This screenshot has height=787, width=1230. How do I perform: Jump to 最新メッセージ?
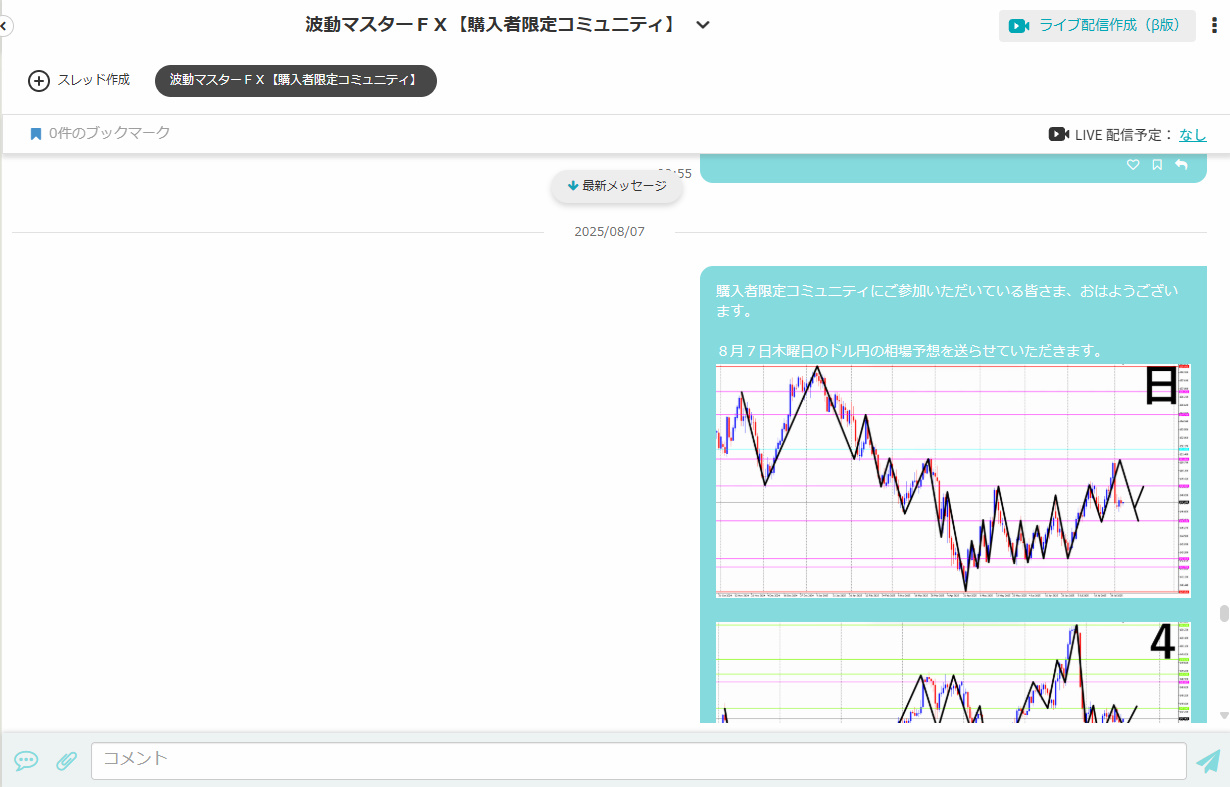coord(617,186)
